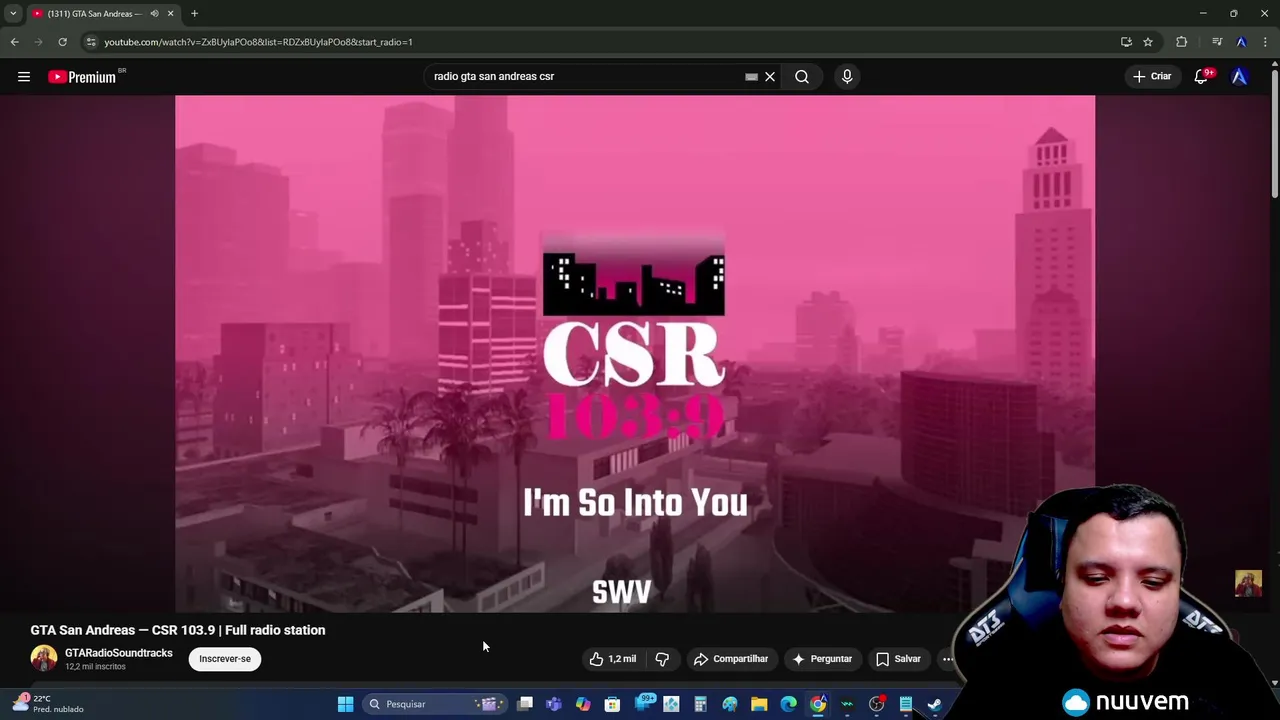Close the GTA San Andreas tab
This screenshot has height=720, width=1280.
[x=170, y=13]
